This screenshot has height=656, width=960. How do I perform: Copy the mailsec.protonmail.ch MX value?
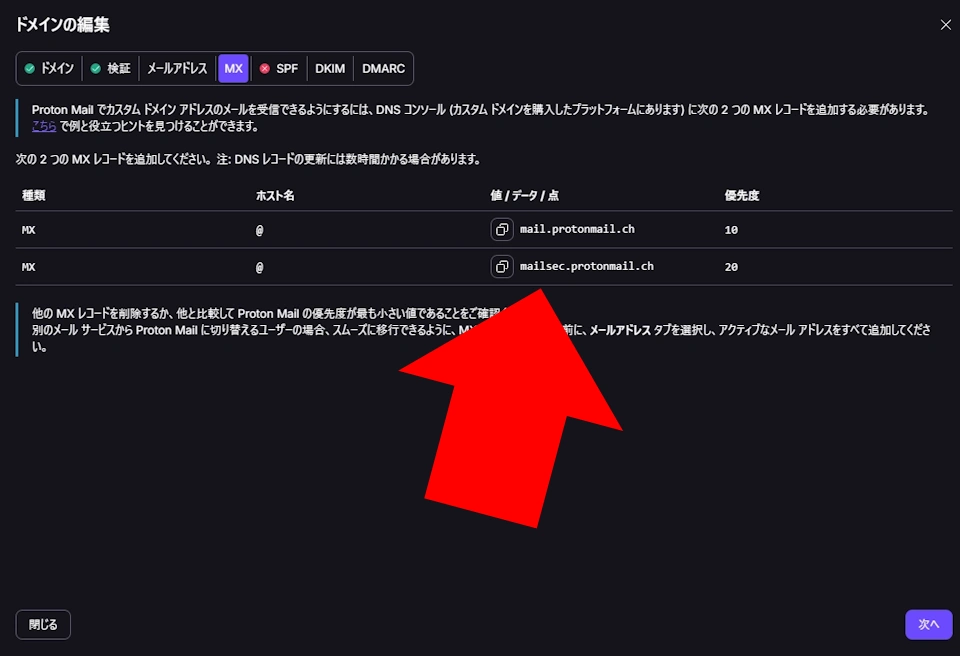[x=502, y=267]
